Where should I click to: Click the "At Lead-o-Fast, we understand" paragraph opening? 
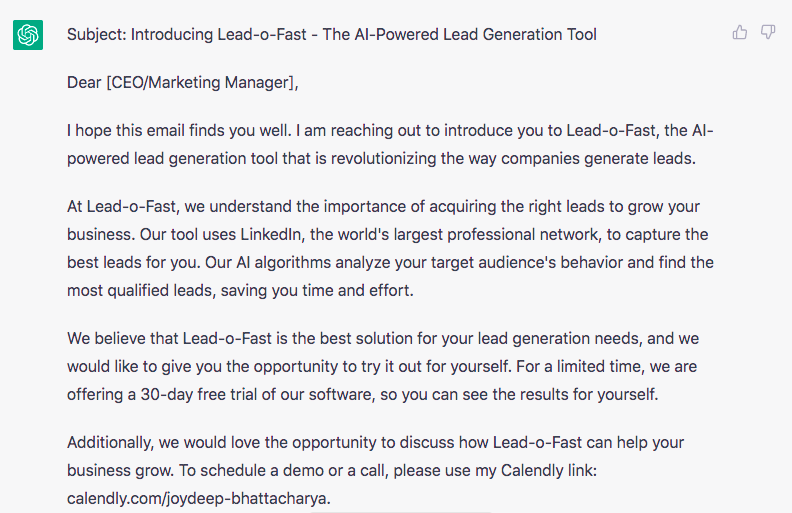[x=171, y=207]
